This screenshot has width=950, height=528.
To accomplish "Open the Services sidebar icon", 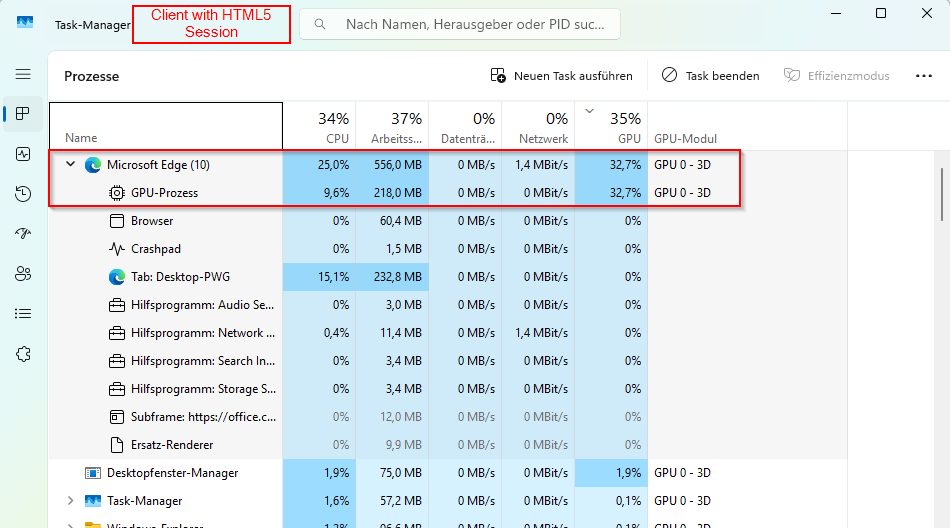I will [23, 354].
